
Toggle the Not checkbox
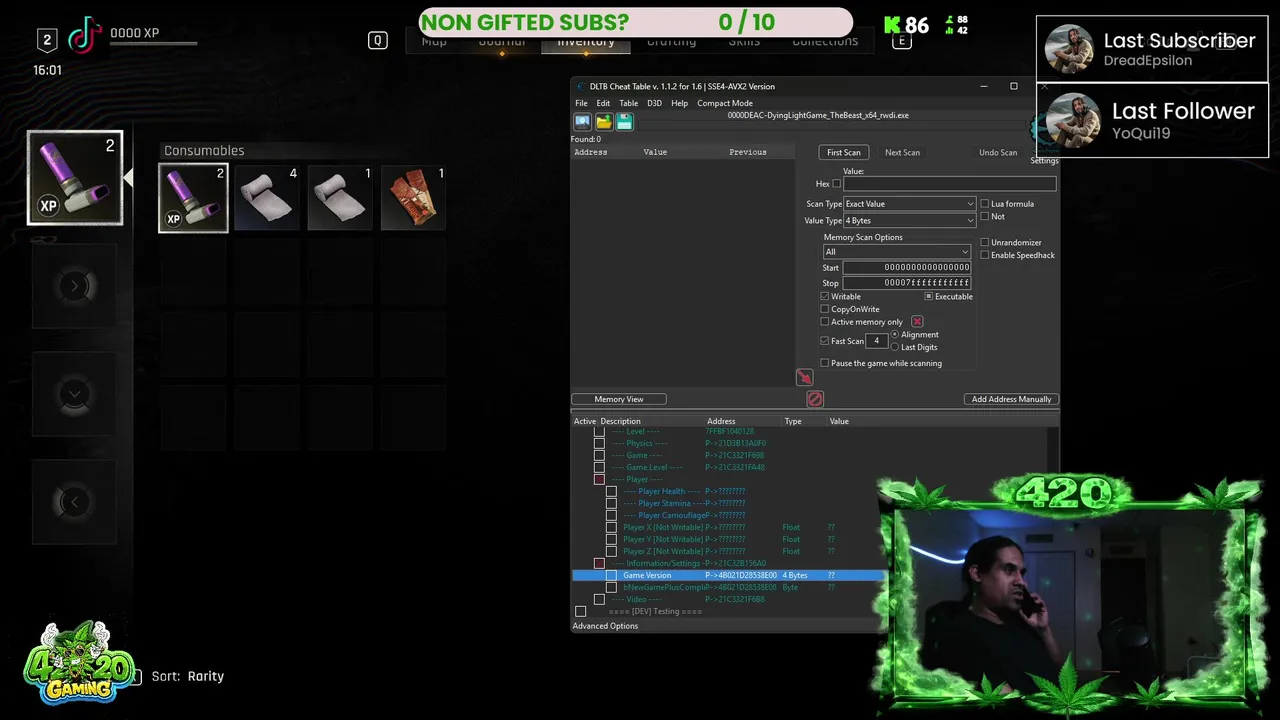tap(985, 216)
